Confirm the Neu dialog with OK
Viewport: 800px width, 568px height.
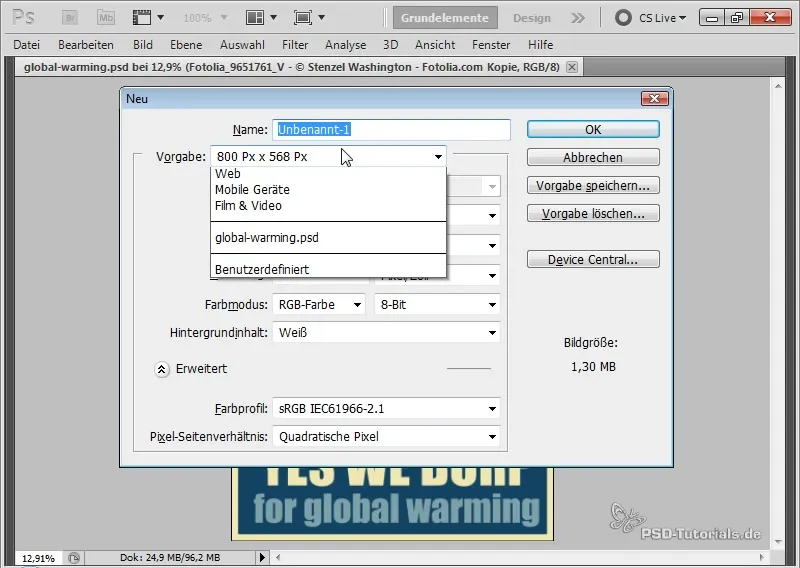tap(593, 130)
